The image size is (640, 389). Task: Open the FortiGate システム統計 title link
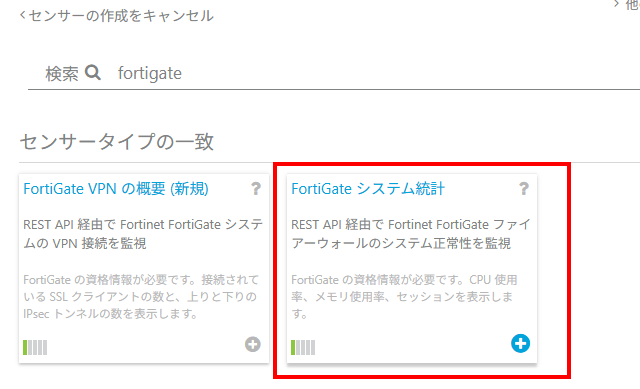368,189
